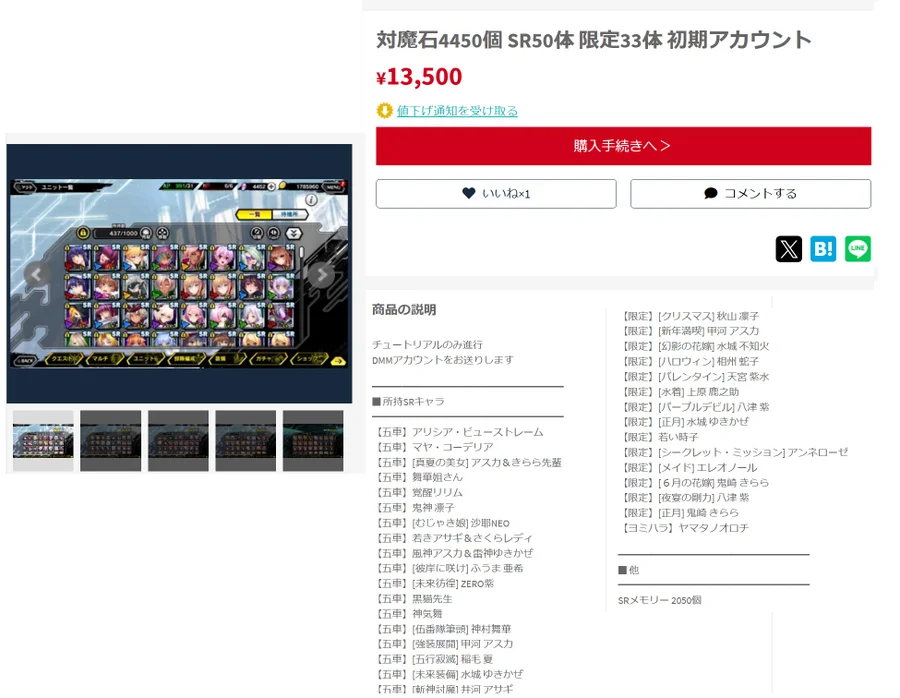
Task: Click 【五車】[未来装備] 水城 ゆきかぜ entry
Action: pos(448,674)
